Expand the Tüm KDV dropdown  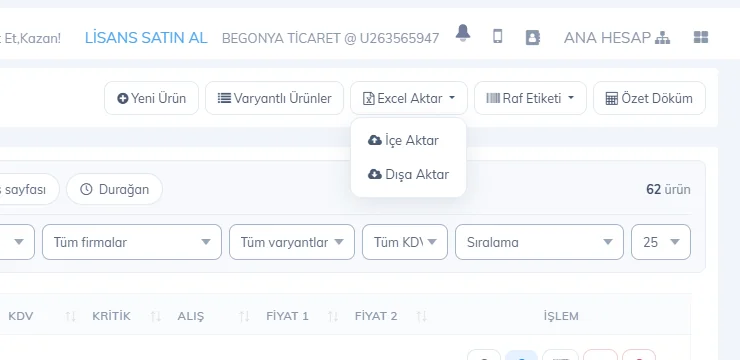pyautogui.click(x=405, y=242)
